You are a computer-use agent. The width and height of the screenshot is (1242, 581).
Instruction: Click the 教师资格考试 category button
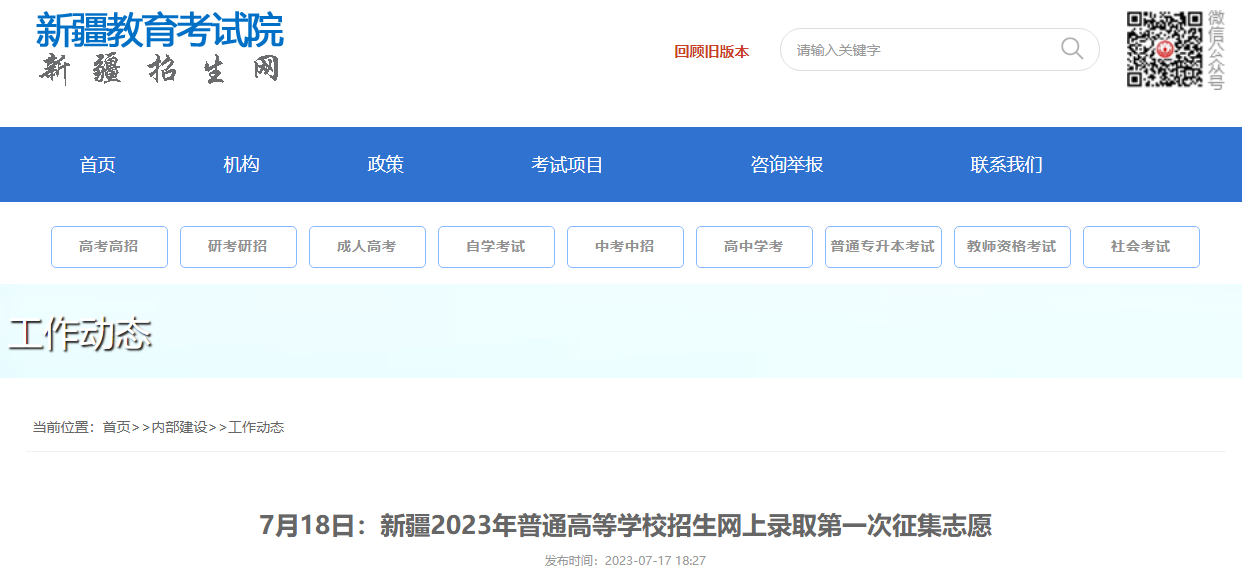(x=1012, y=247)
